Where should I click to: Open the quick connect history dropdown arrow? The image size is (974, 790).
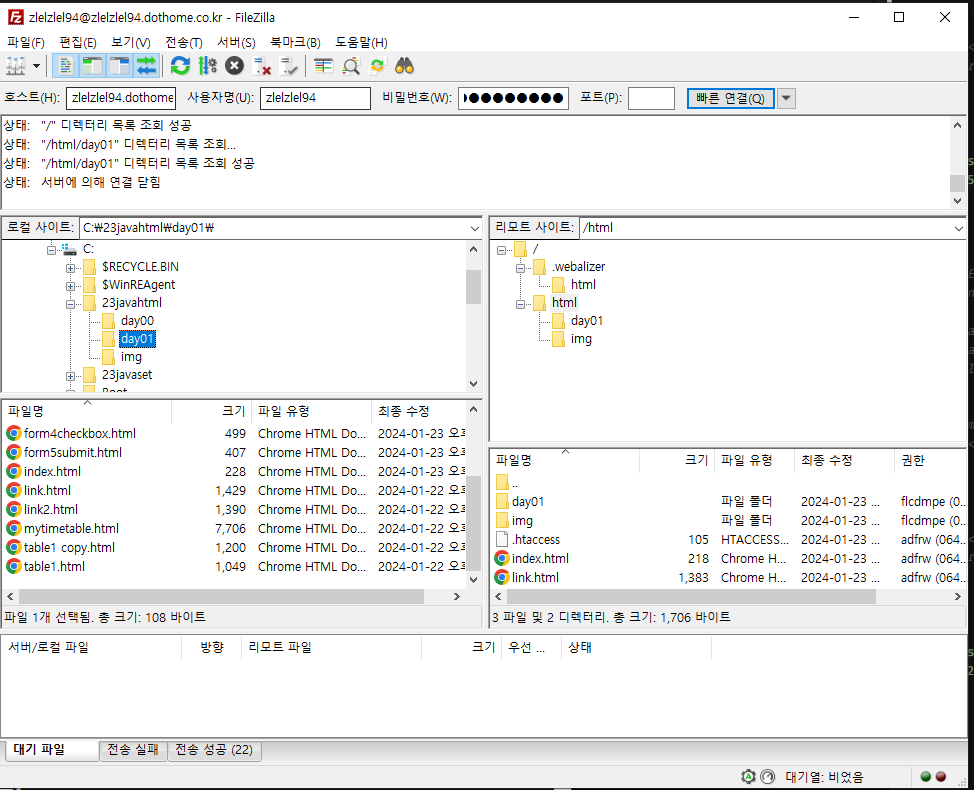[786, 98]
